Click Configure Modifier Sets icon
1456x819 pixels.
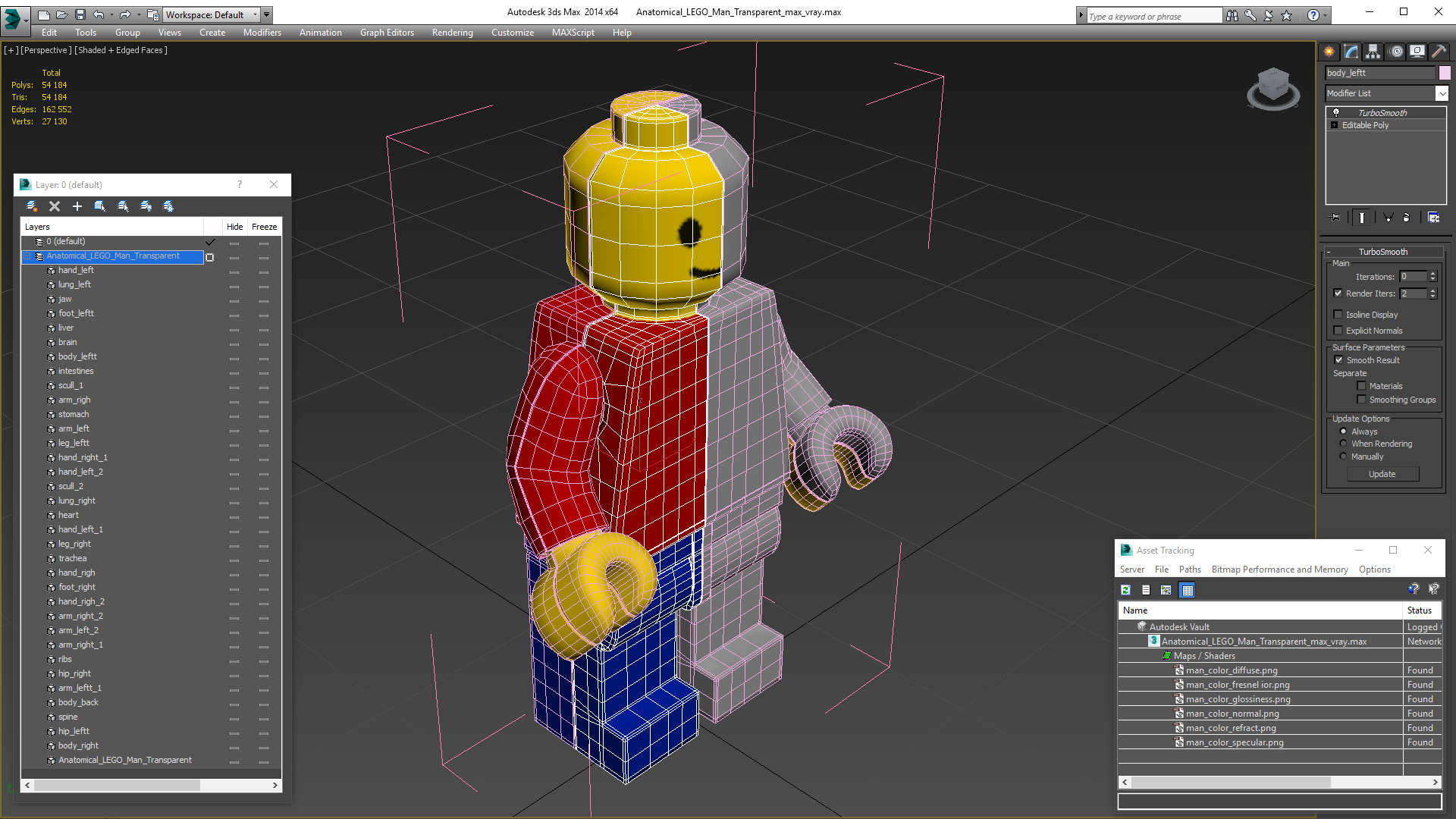(x=1433, y=218)
